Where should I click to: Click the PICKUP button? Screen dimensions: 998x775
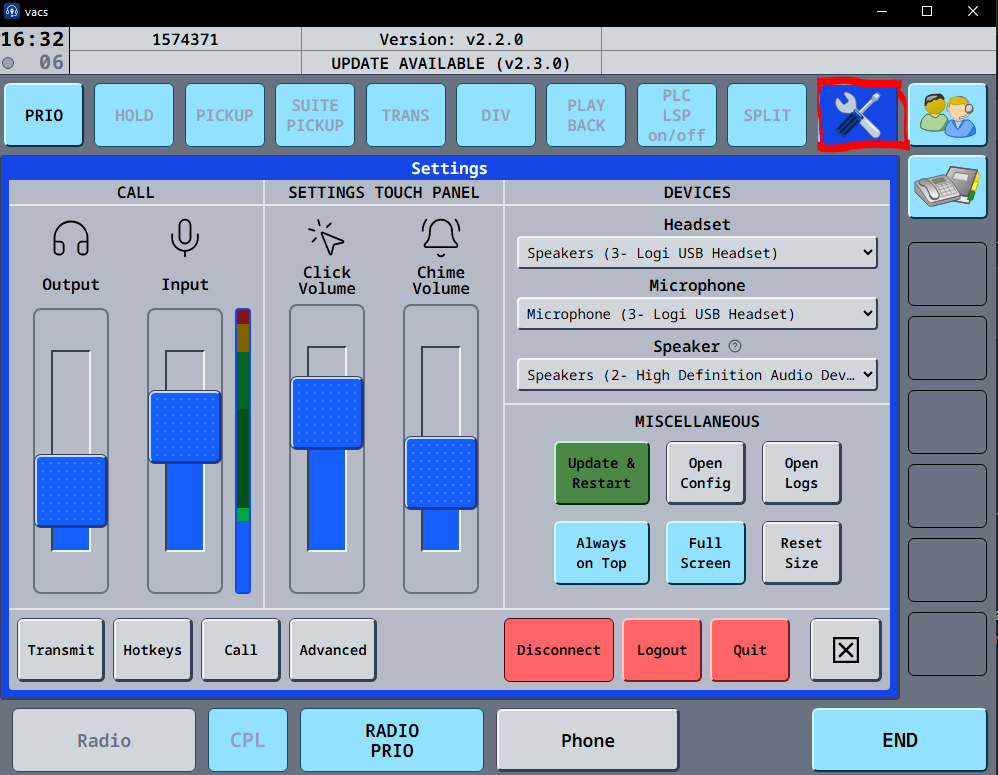pos(225,115)
